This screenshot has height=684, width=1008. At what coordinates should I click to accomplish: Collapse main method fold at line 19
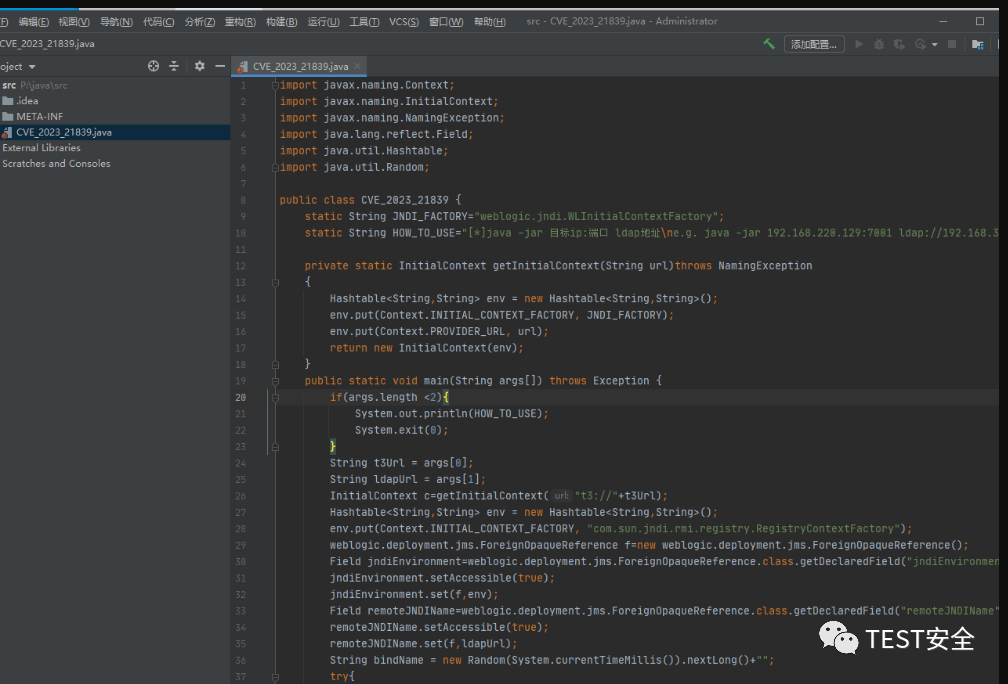(x=275, y=381)
